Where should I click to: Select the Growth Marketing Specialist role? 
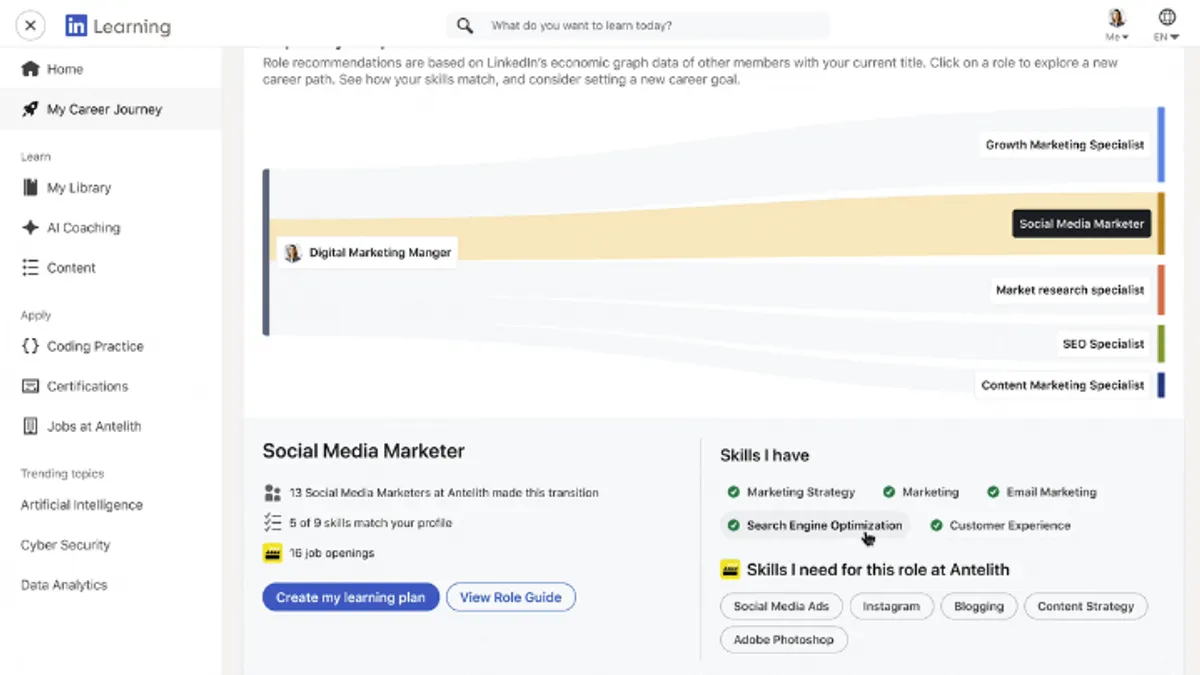pyautogui.click(x=1064, y=145)
